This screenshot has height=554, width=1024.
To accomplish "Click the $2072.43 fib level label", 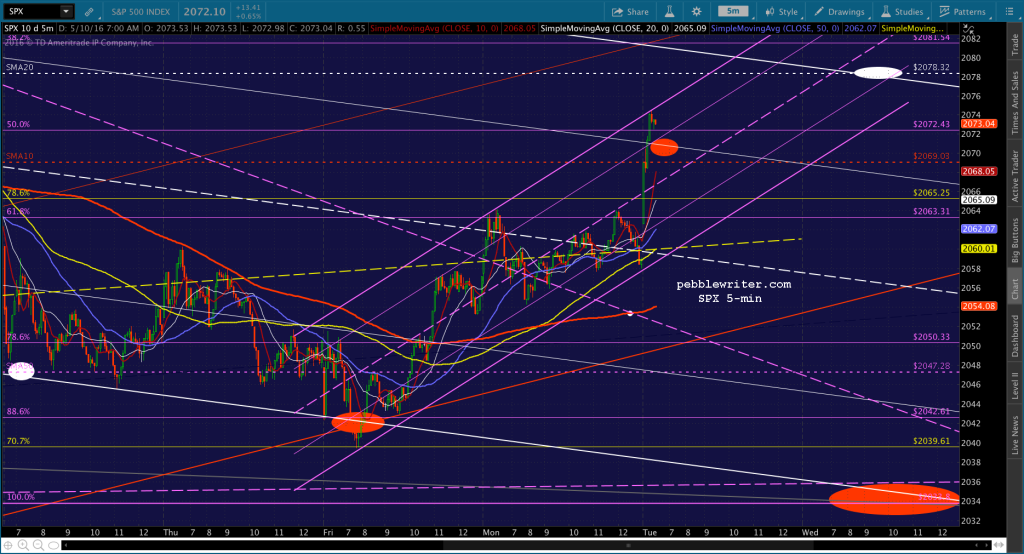I will point(931,124).
